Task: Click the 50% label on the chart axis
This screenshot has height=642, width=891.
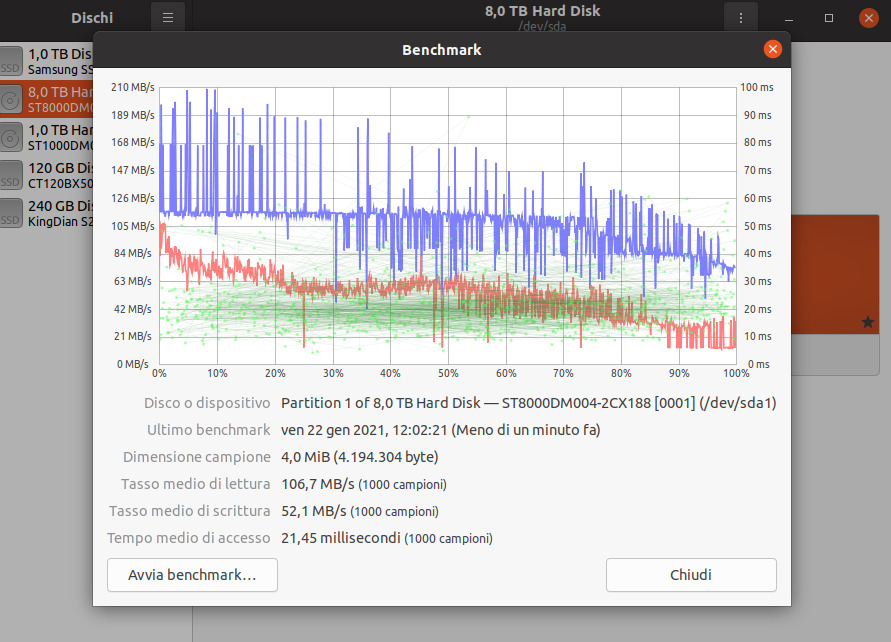Action: 448,373
